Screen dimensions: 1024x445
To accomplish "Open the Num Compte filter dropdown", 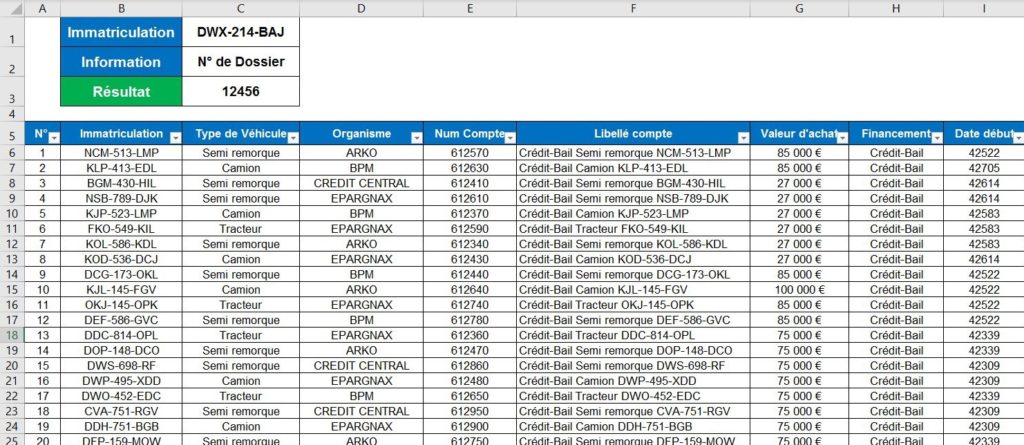I will click(x=509, y=137).
